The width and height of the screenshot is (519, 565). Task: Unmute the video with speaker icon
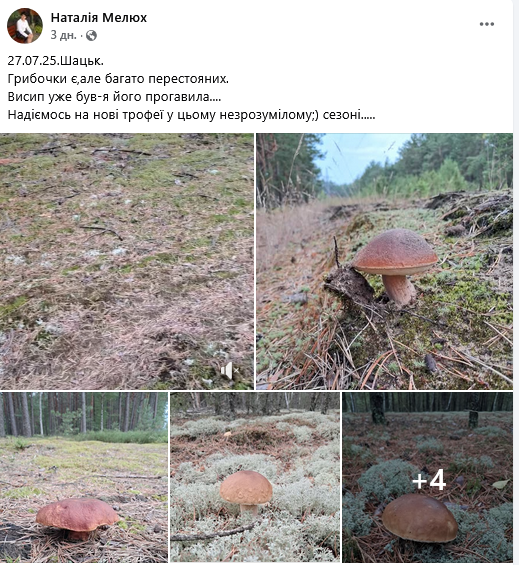click(x=229, y=370)
